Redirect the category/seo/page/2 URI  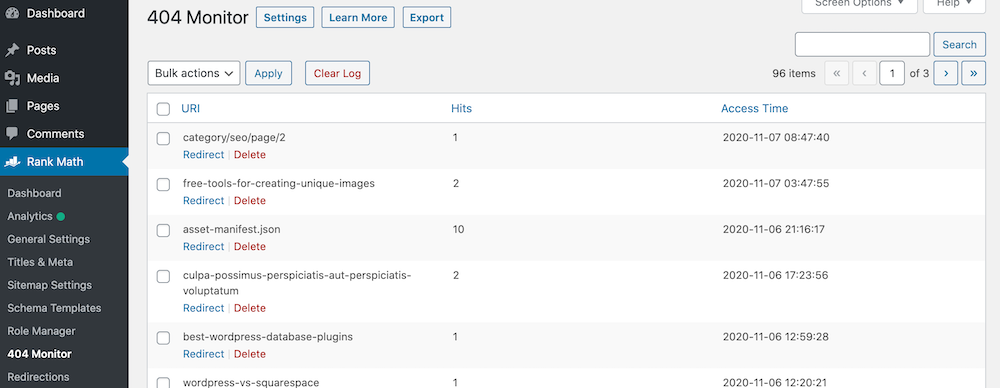203,155
